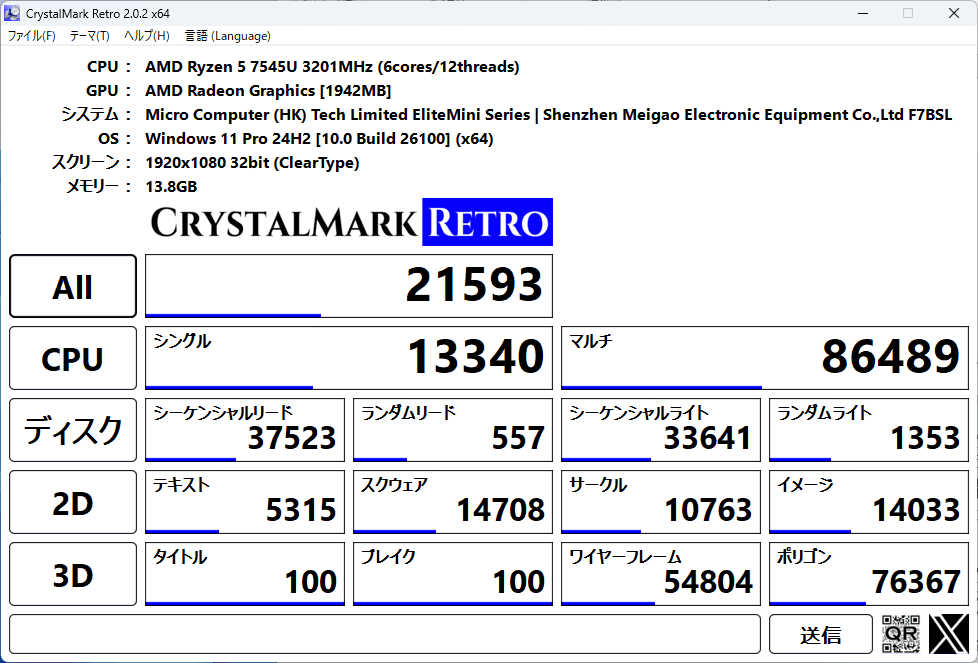The height and width of the screenshot is (663, 978).
Task: Launch the 2D benchmark button
Action: click(73, 503)
